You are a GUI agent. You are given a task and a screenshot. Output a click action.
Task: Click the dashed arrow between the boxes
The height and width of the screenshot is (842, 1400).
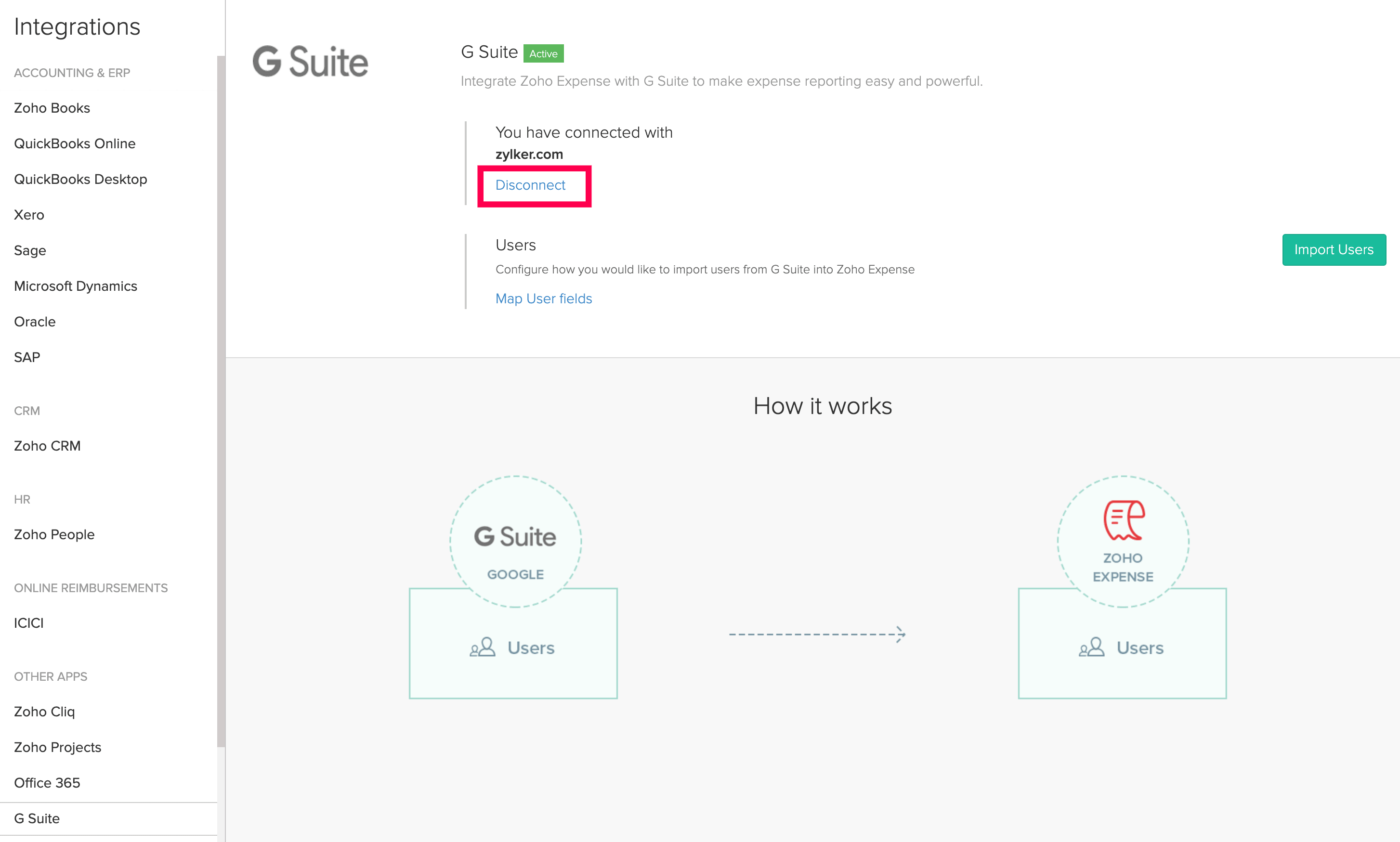pyautogui.click(x=817, y=634)
